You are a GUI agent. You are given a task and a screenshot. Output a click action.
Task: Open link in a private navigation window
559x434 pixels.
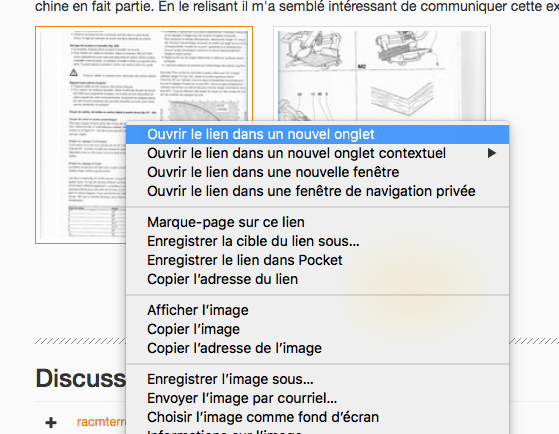(318, 191)
